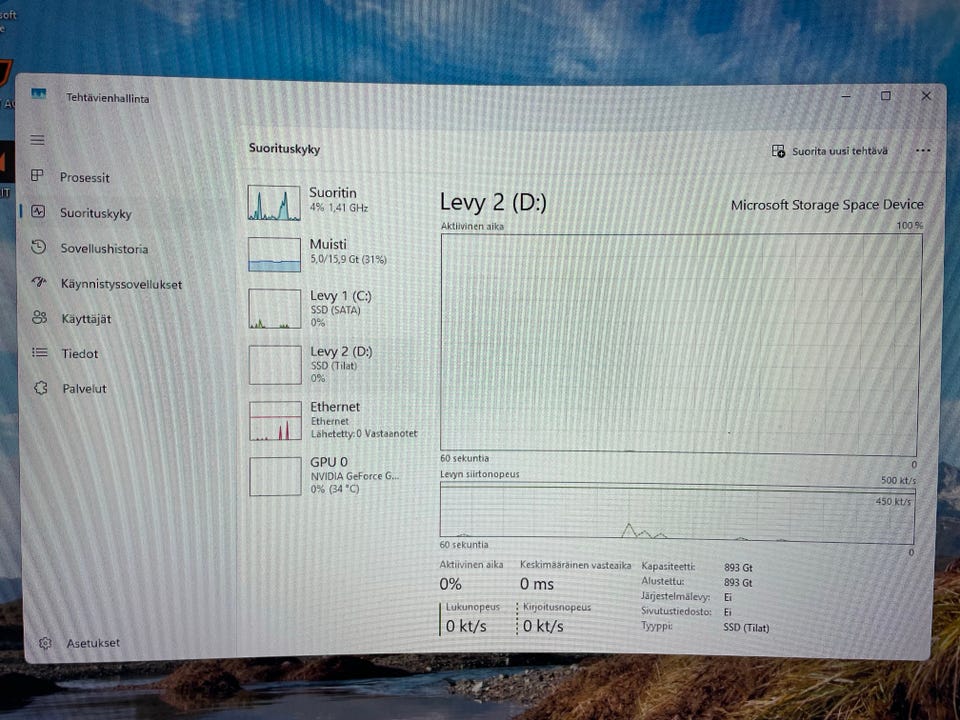Open the hamburger navigation menu

pos(37,140)
